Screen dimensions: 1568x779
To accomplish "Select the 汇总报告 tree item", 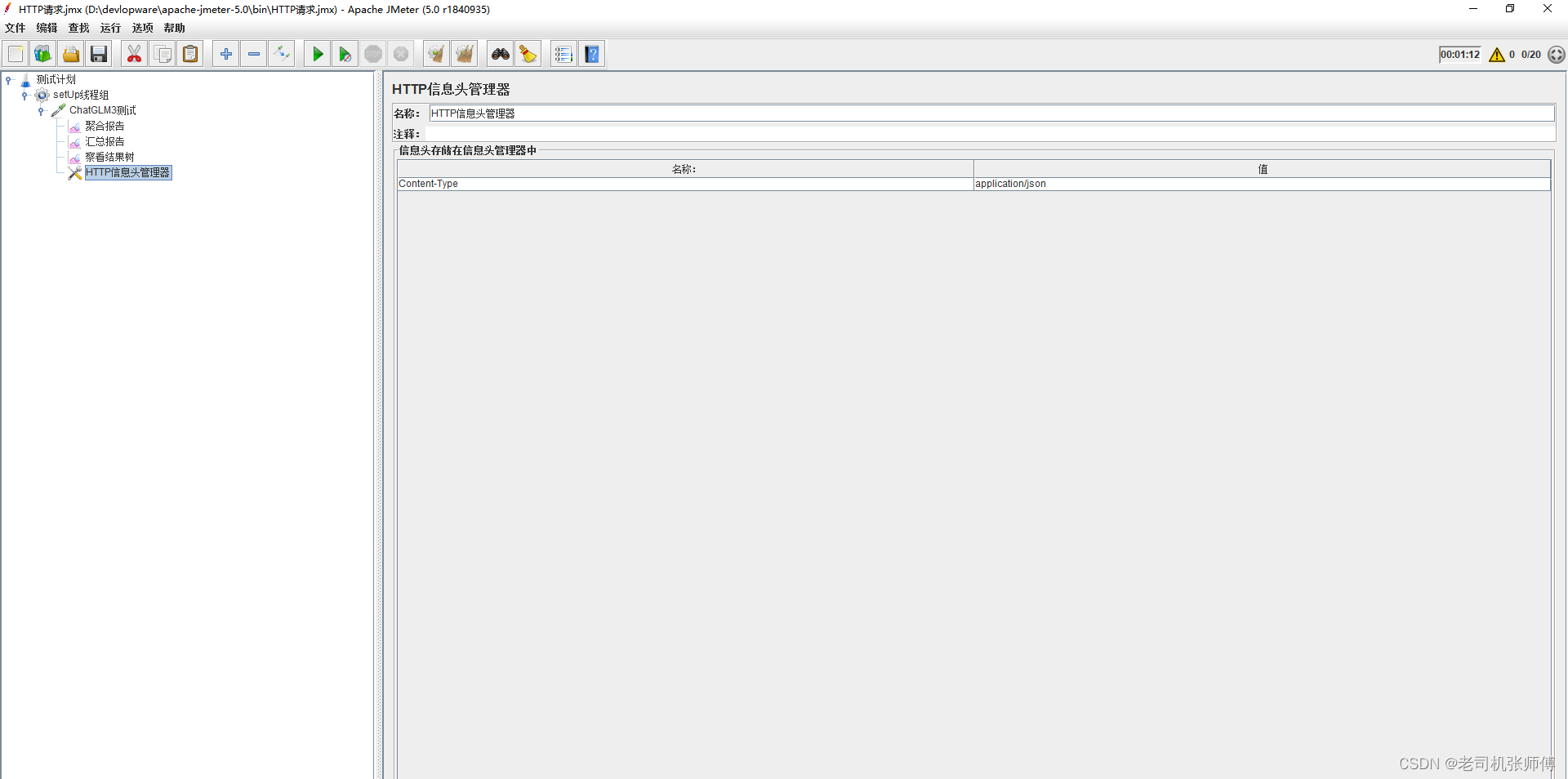I will (105, 141).
